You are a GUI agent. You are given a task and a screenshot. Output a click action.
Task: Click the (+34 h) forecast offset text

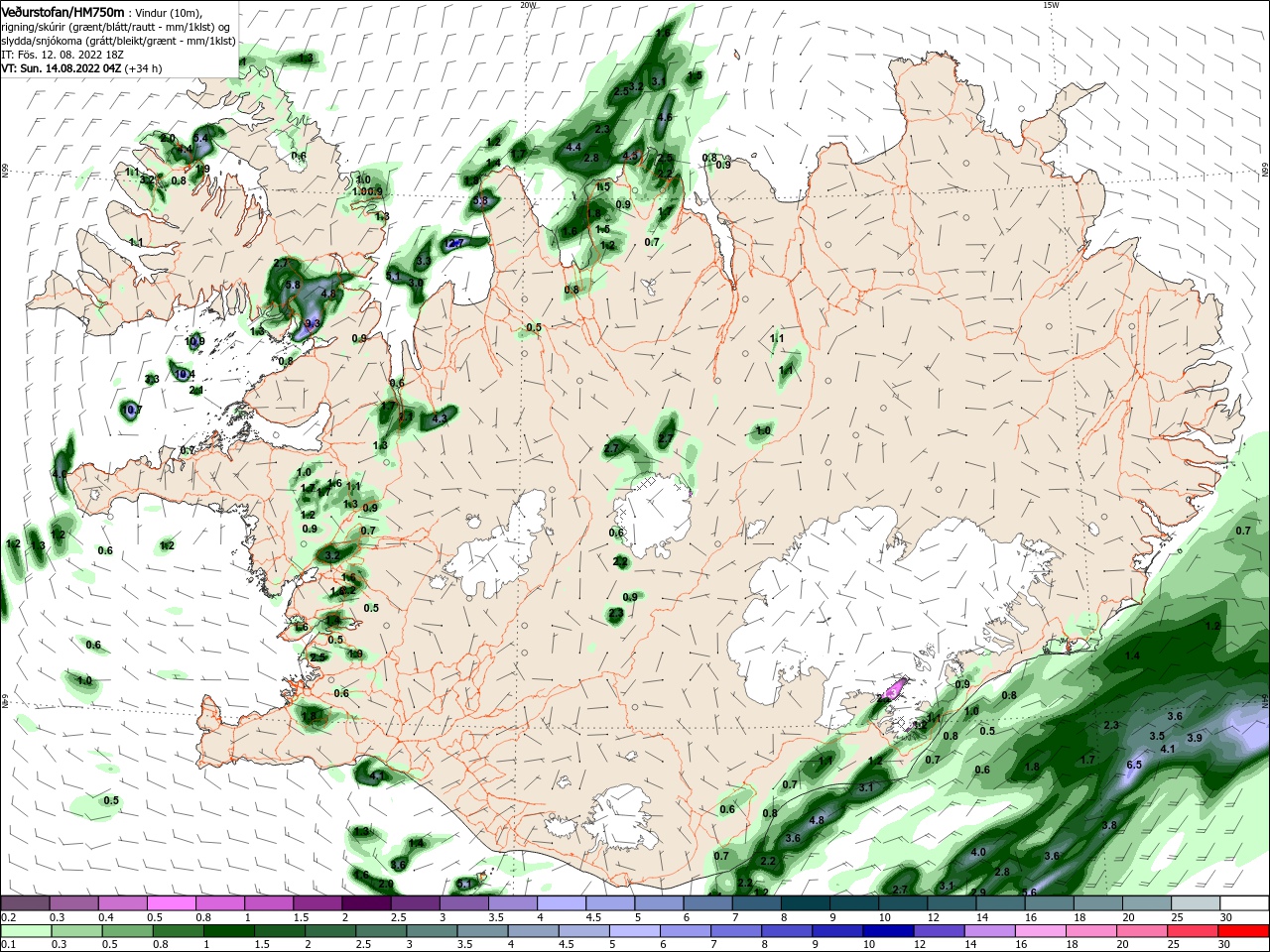143,68
